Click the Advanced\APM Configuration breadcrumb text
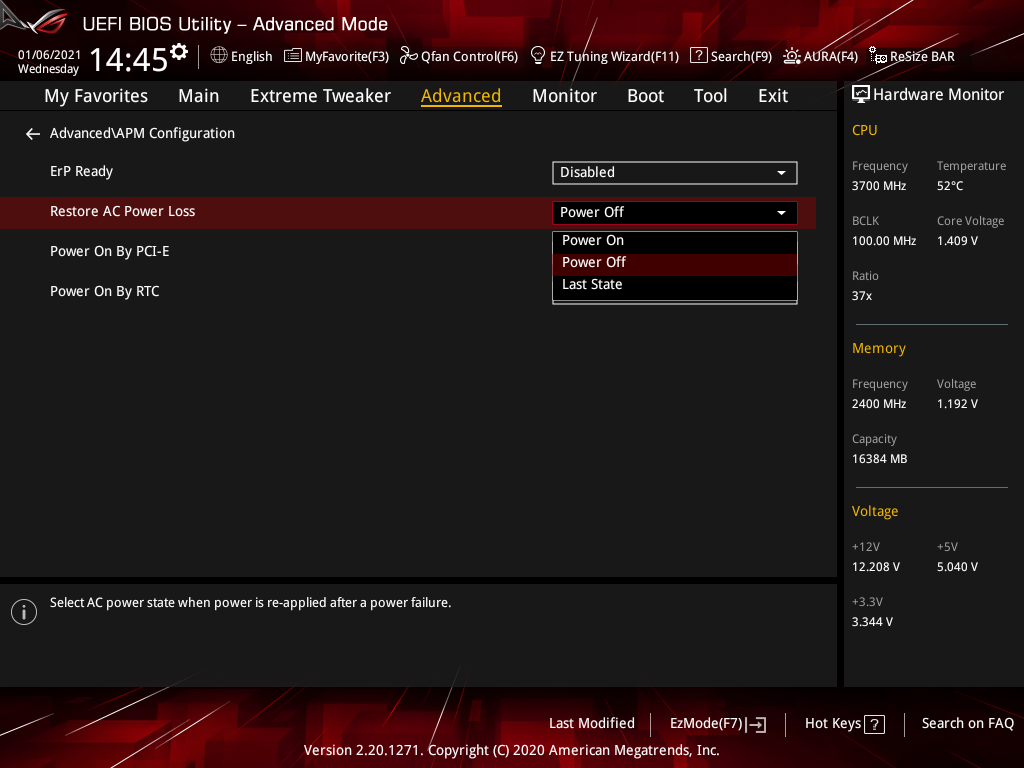Image resolution: width=1024 pixels, height=768 pixels. pos(142,133)
